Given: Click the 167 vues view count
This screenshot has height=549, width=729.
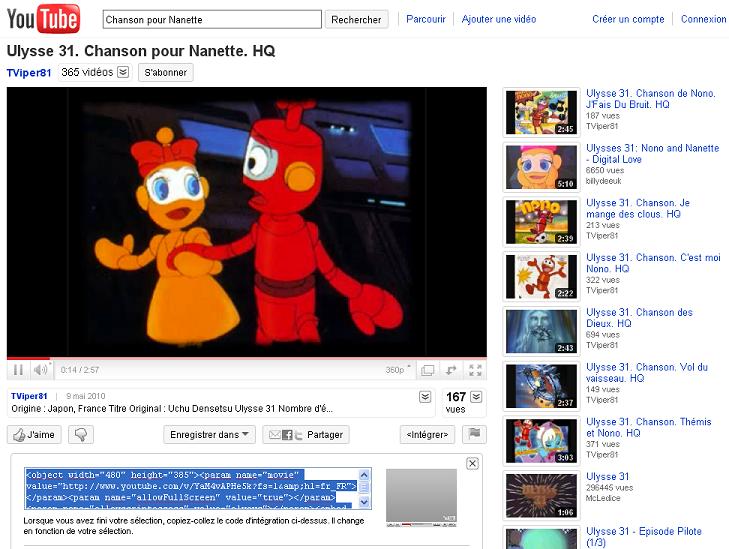Looking at the screenshot, I should click(x=456, y=403).
